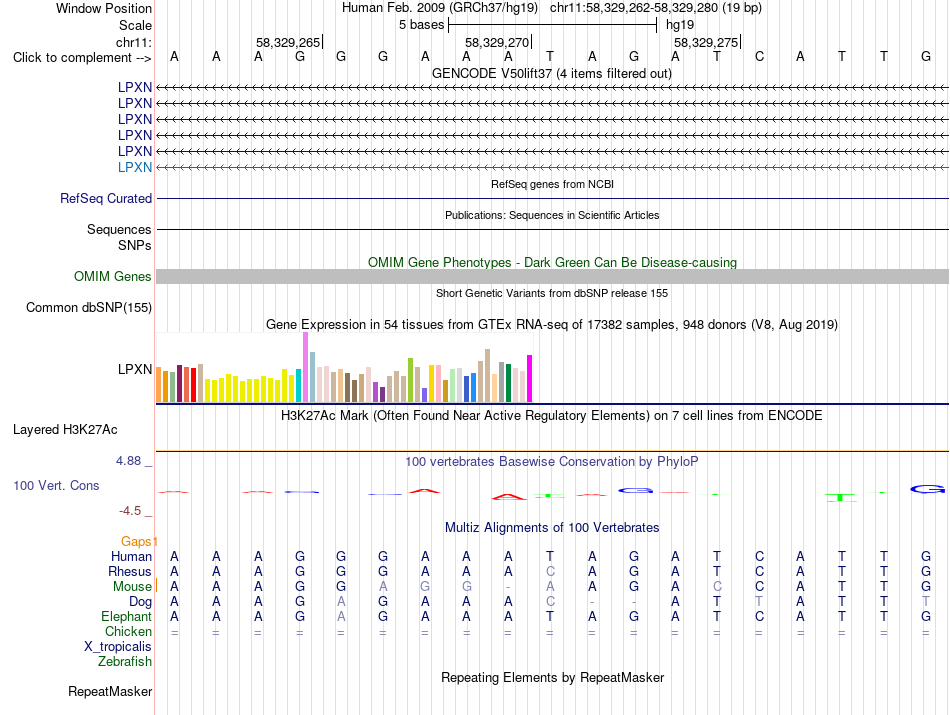Select the Elephant alignment row label
Screen dimensions: 950x715
click(x=126, y=616)
